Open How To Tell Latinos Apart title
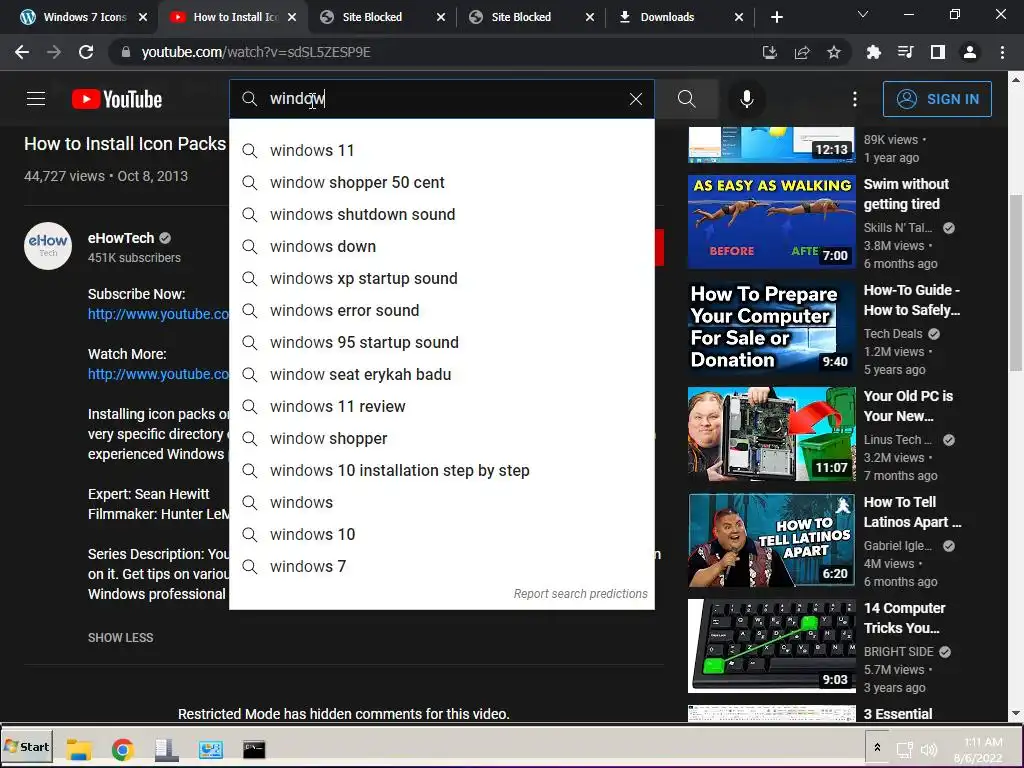 pos(912,512)
